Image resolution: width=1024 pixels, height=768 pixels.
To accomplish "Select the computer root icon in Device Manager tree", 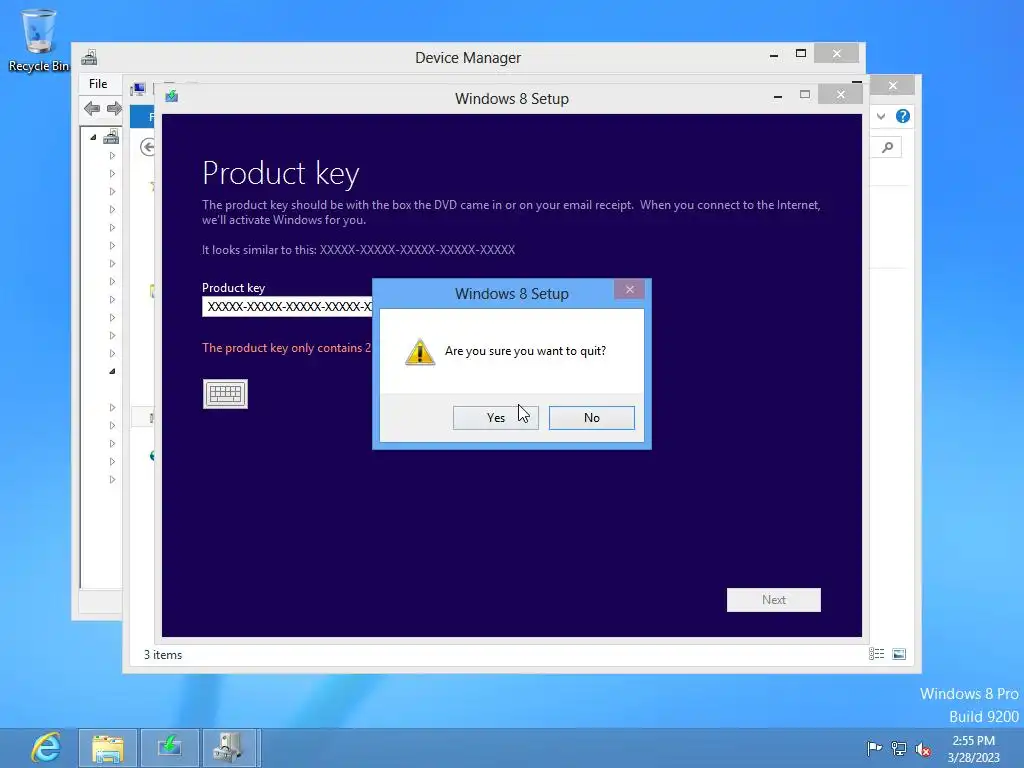I will click(111, 137).
